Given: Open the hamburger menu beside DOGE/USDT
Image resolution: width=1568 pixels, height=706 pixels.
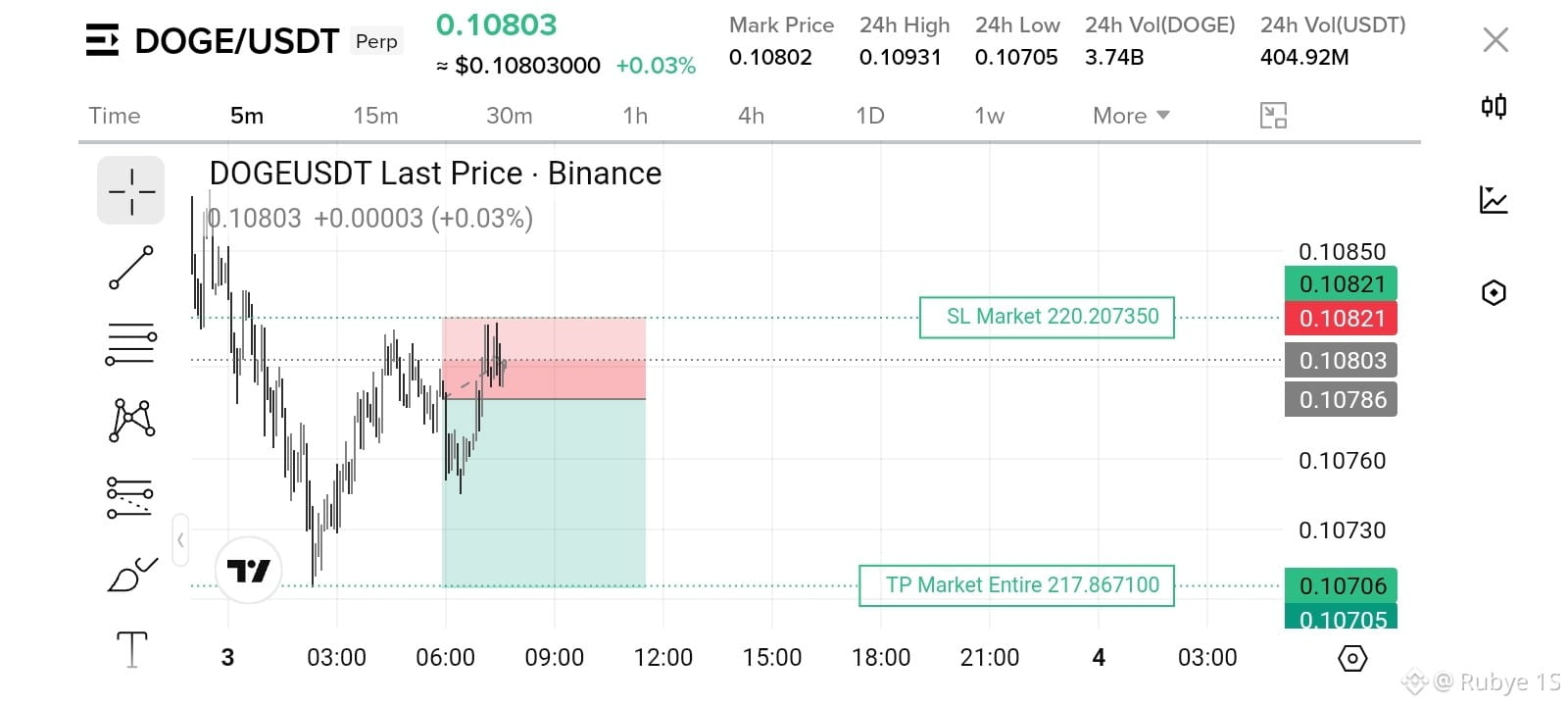Looking at the screenshot, I should point(102,40).
